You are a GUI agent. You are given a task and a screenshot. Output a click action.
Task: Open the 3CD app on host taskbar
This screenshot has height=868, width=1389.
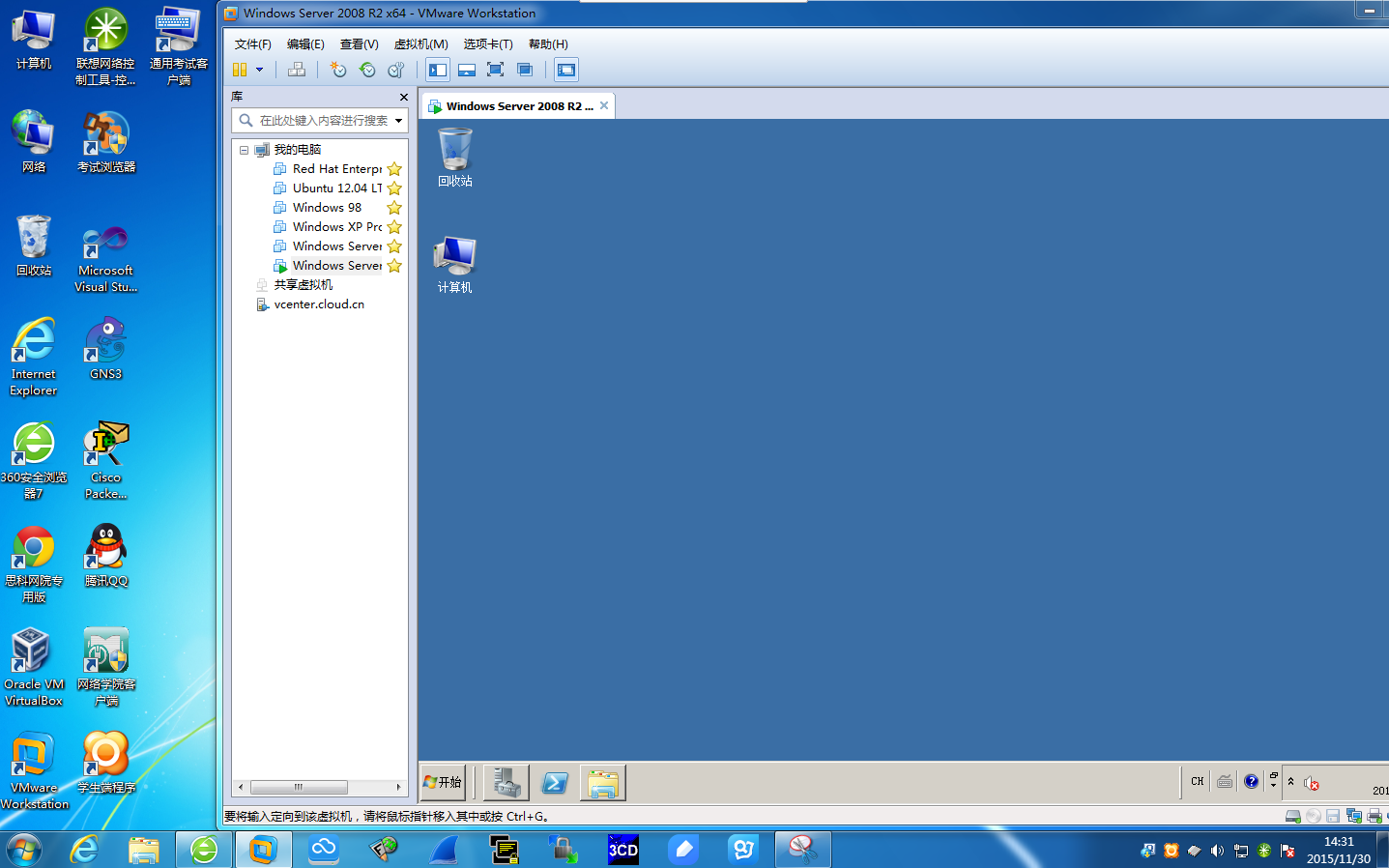coord(623,850)
